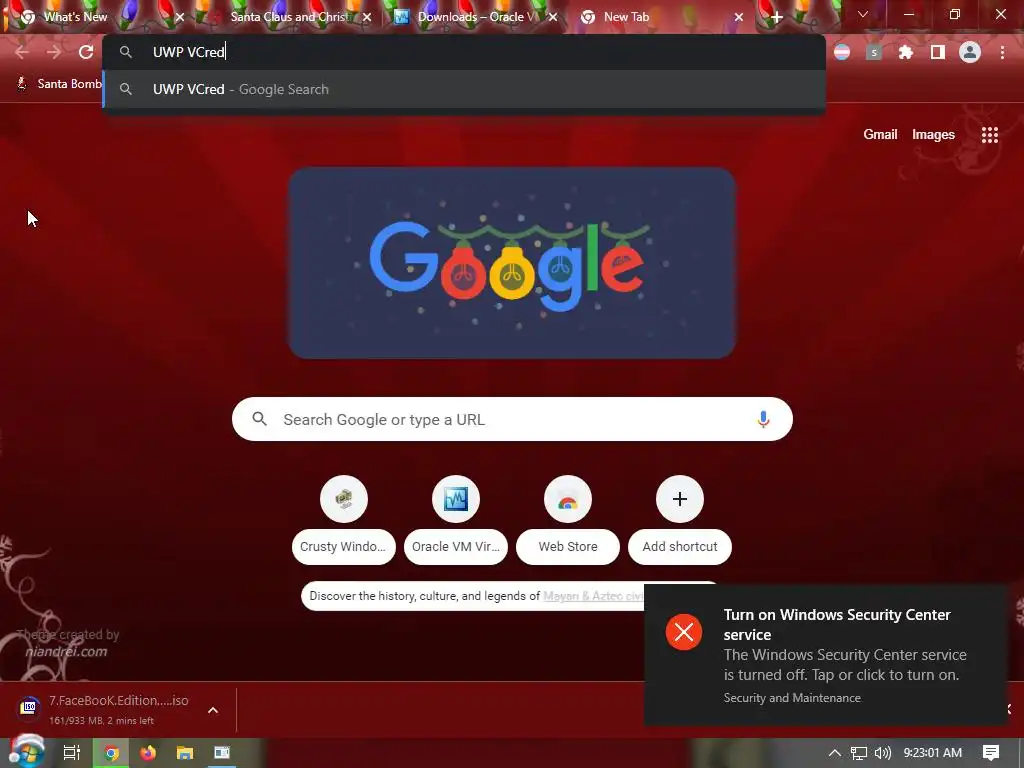Open Firefox from the taskbar

click(x=148, y=753)
